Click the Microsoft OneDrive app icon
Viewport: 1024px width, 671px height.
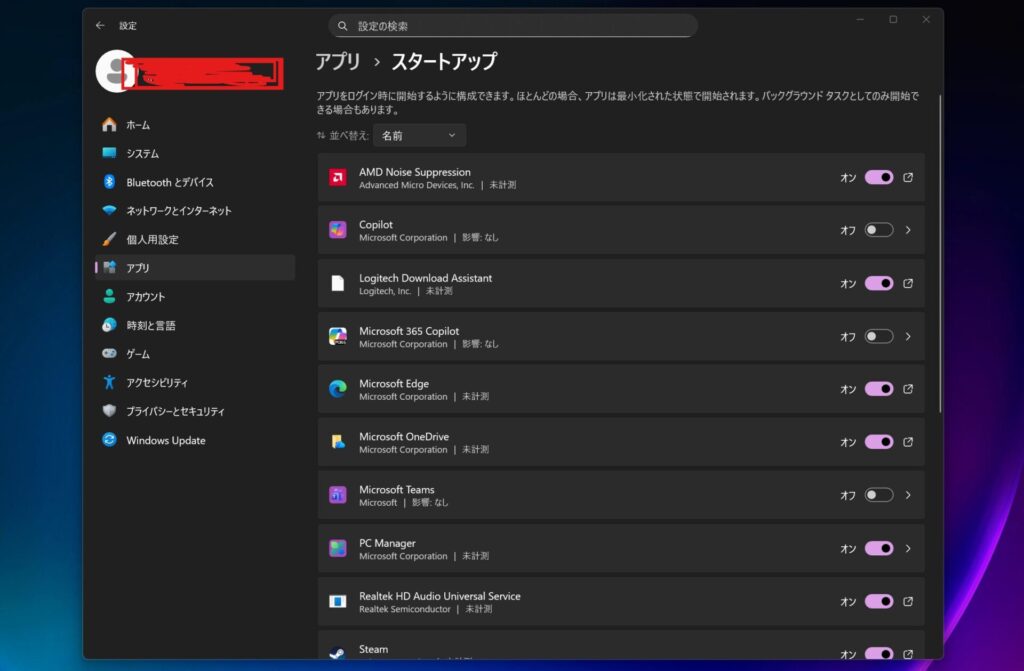tap(337, 442)
